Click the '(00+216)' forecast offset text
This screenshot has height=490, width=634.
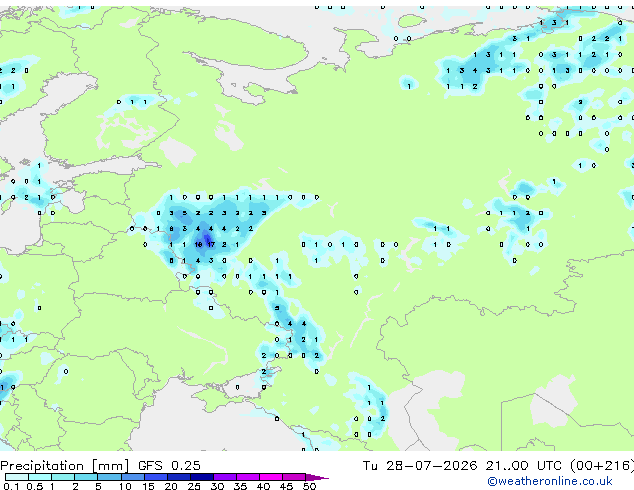[602, 466]
